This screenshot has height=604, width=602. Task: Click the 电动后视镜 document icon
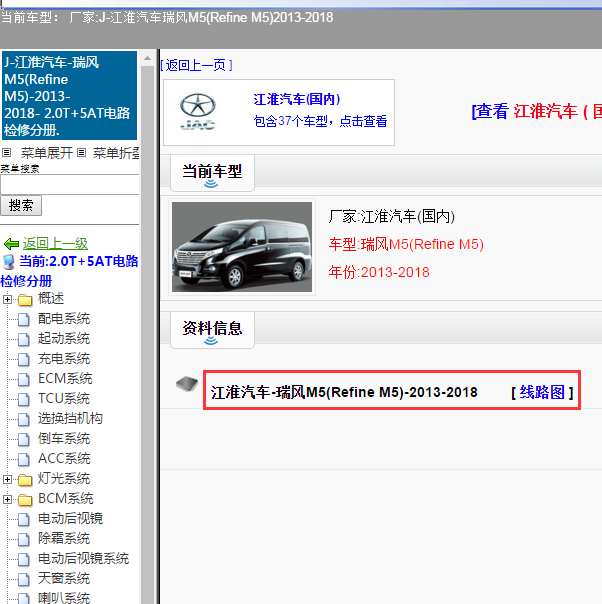click(24, 519)
